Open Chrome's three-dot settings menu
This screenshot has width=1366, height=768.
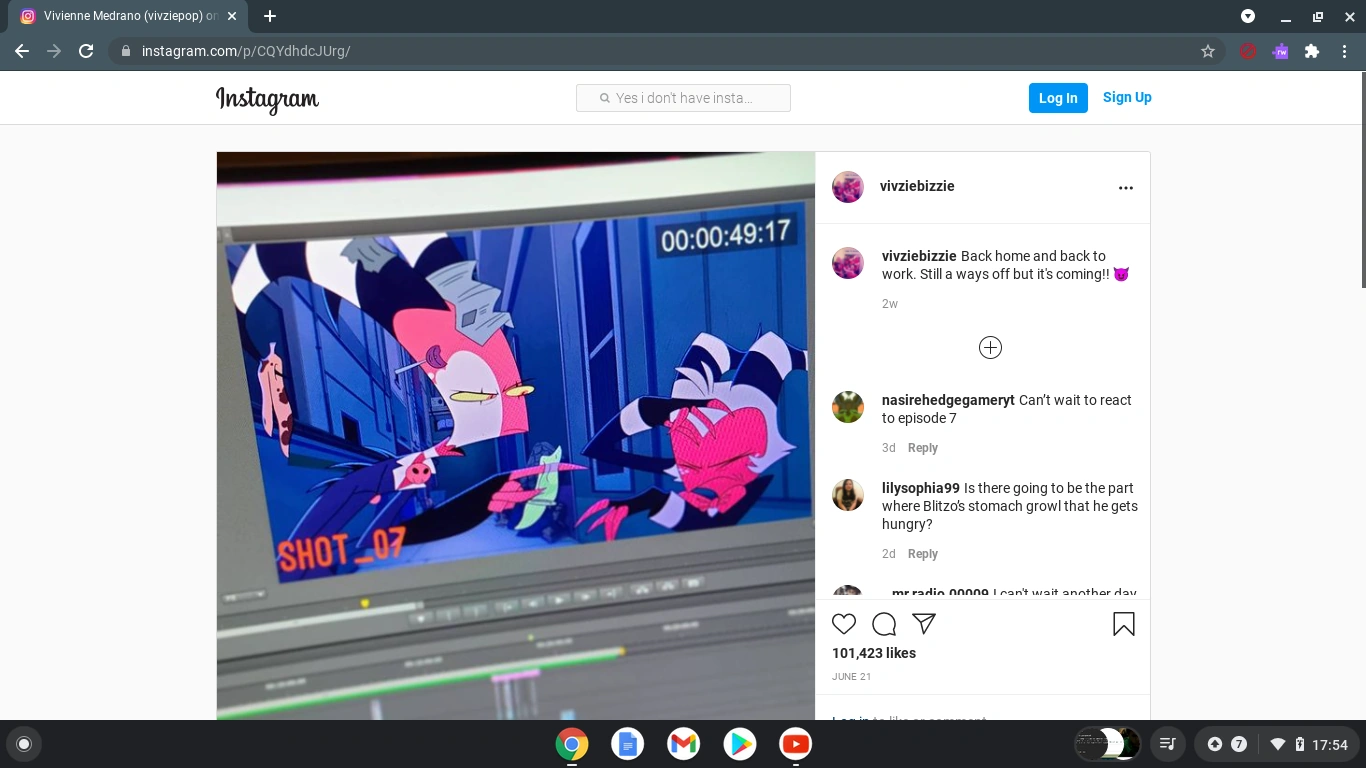point(1344,51)
